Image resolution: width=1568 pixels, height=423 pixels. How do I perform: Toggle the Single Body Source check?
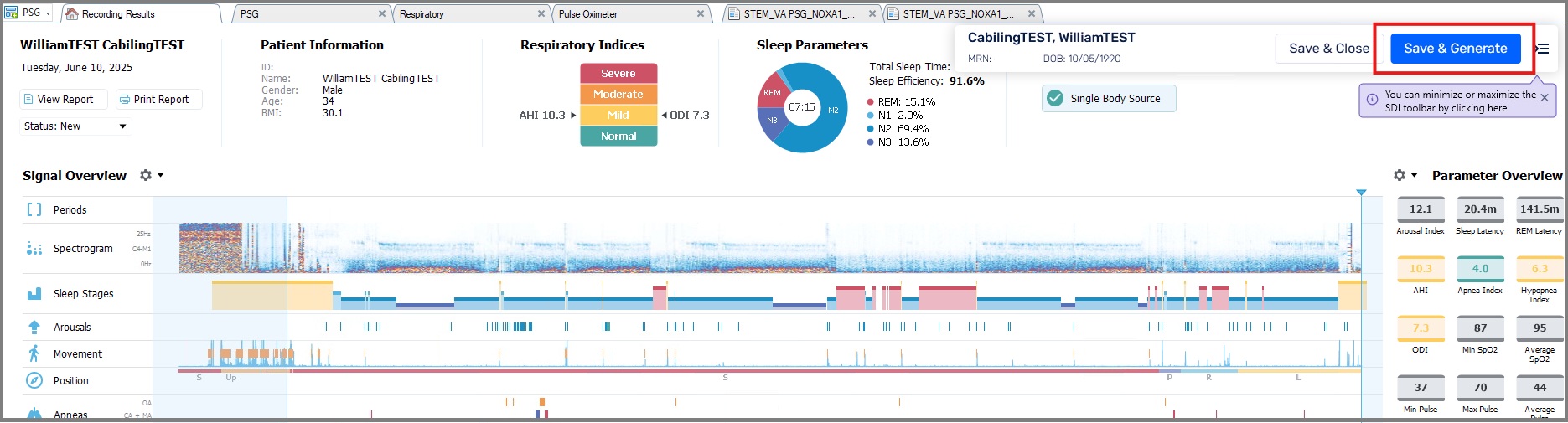[1056, 98]
